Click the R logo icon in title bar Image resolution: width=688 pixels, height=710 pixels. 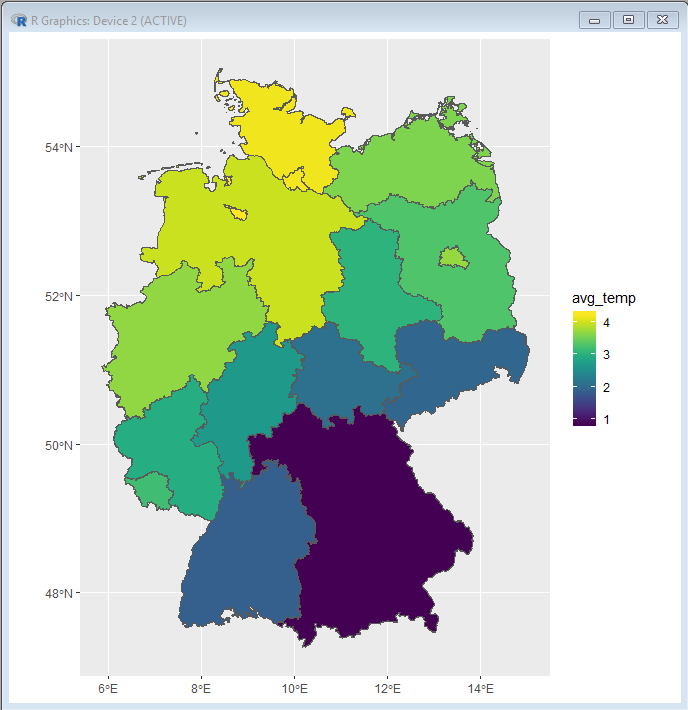point(19,20)
